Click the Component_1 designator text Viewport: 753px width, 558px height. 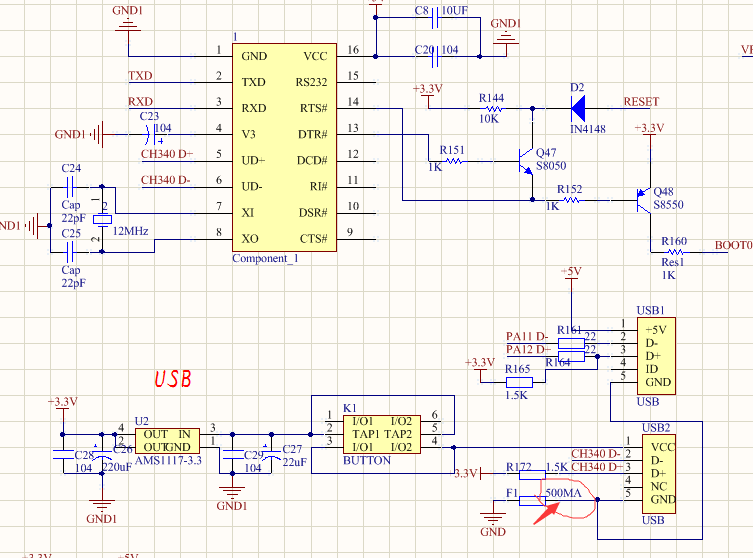coord(265,258)
